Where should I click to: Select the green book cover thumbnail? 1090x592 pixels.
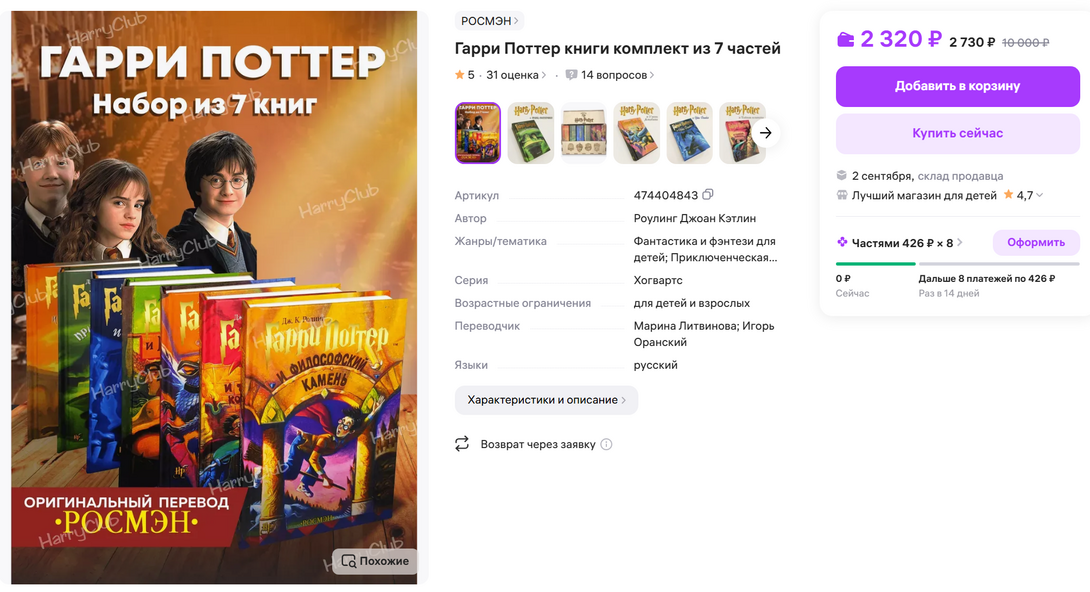530,133
